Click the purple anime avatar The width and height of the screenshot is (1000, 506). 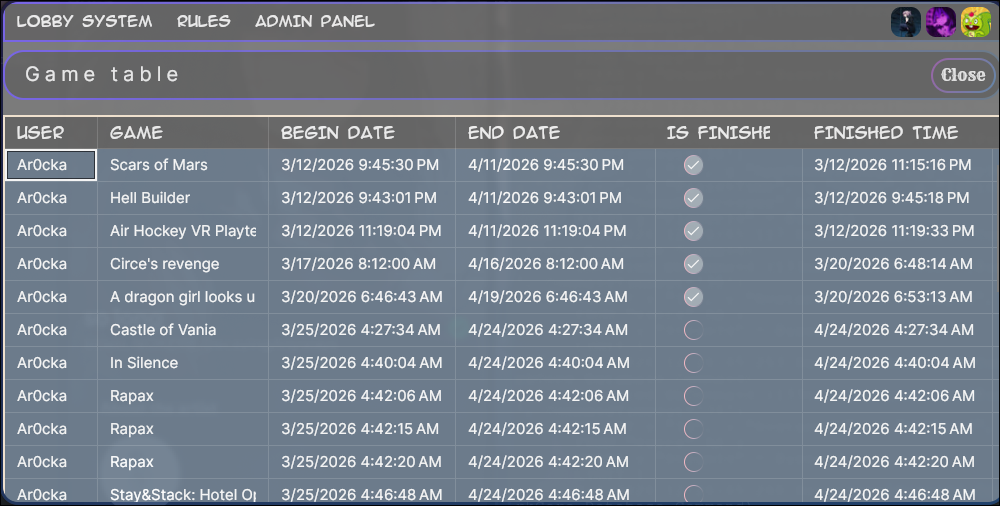pyautogui.click(x=940, y=22)
